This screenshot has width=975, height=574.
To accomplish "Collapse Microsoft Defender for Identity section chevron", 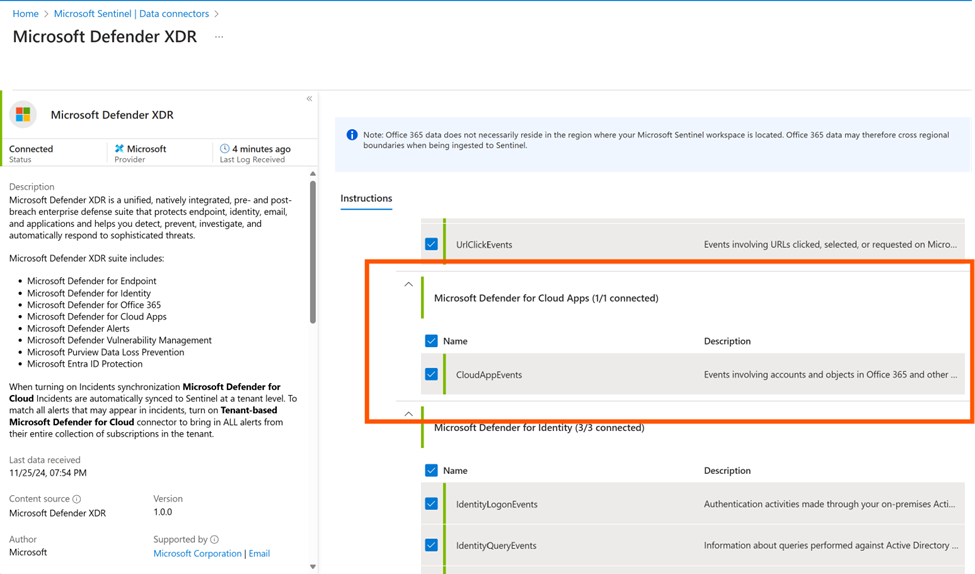I will 409,414.
